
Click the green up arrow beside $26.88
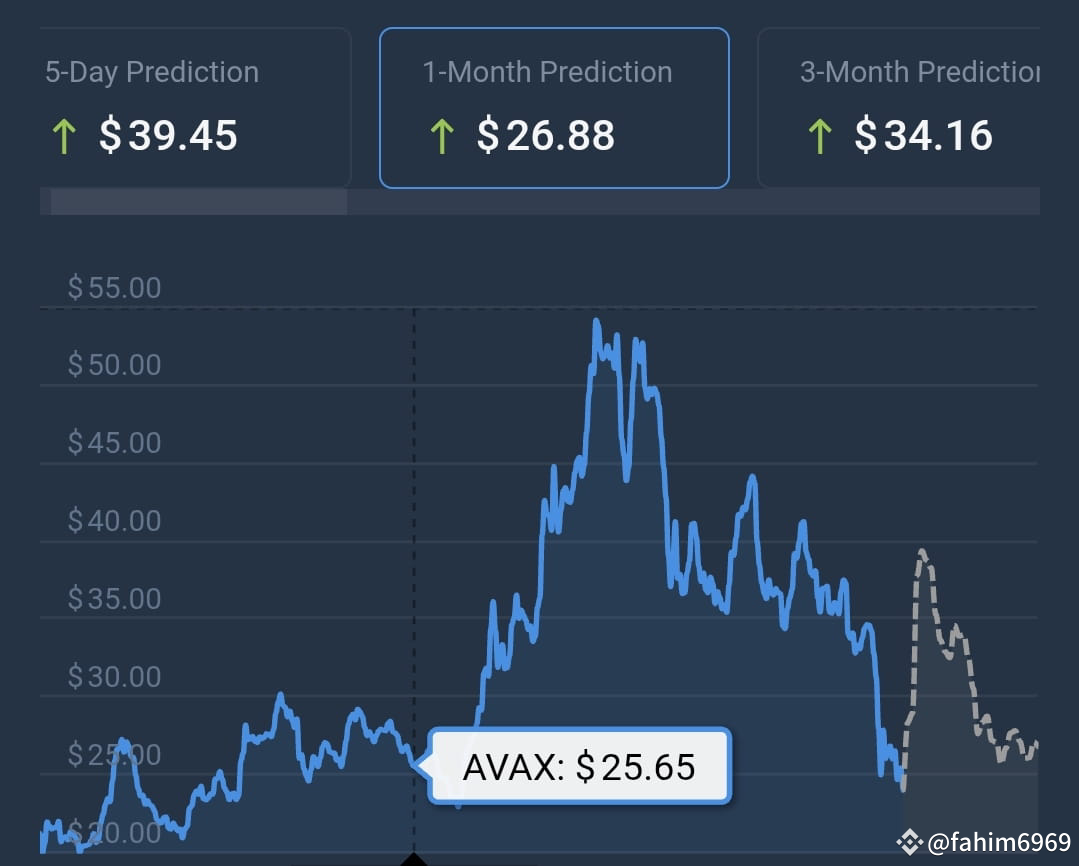pyautogui.click(x=441, y=137)
